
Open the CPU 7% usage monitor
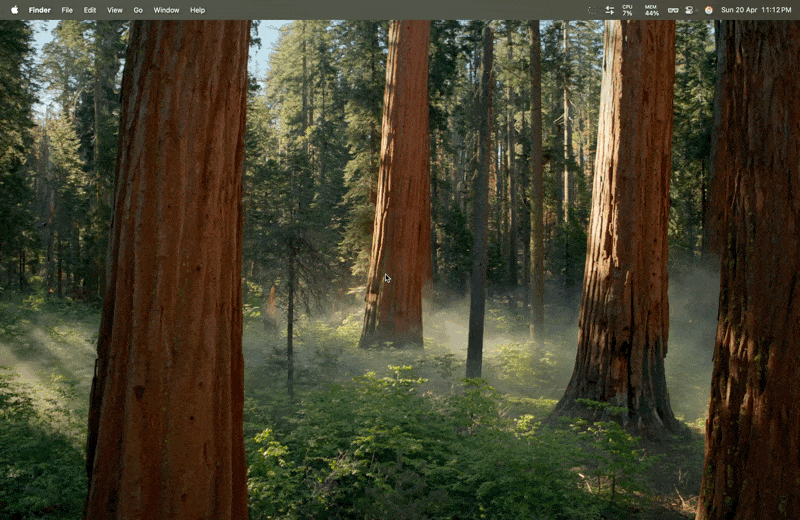click(x=628, y=10)
